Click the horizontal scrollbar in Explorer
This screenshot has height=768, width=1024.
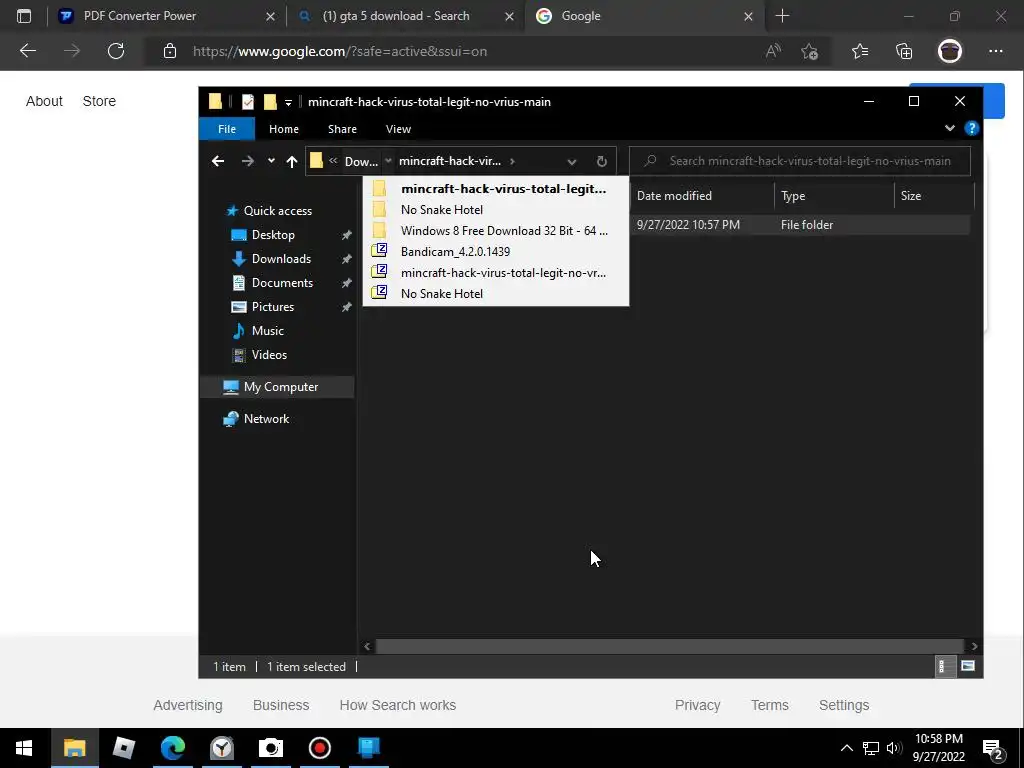[670, 646]
